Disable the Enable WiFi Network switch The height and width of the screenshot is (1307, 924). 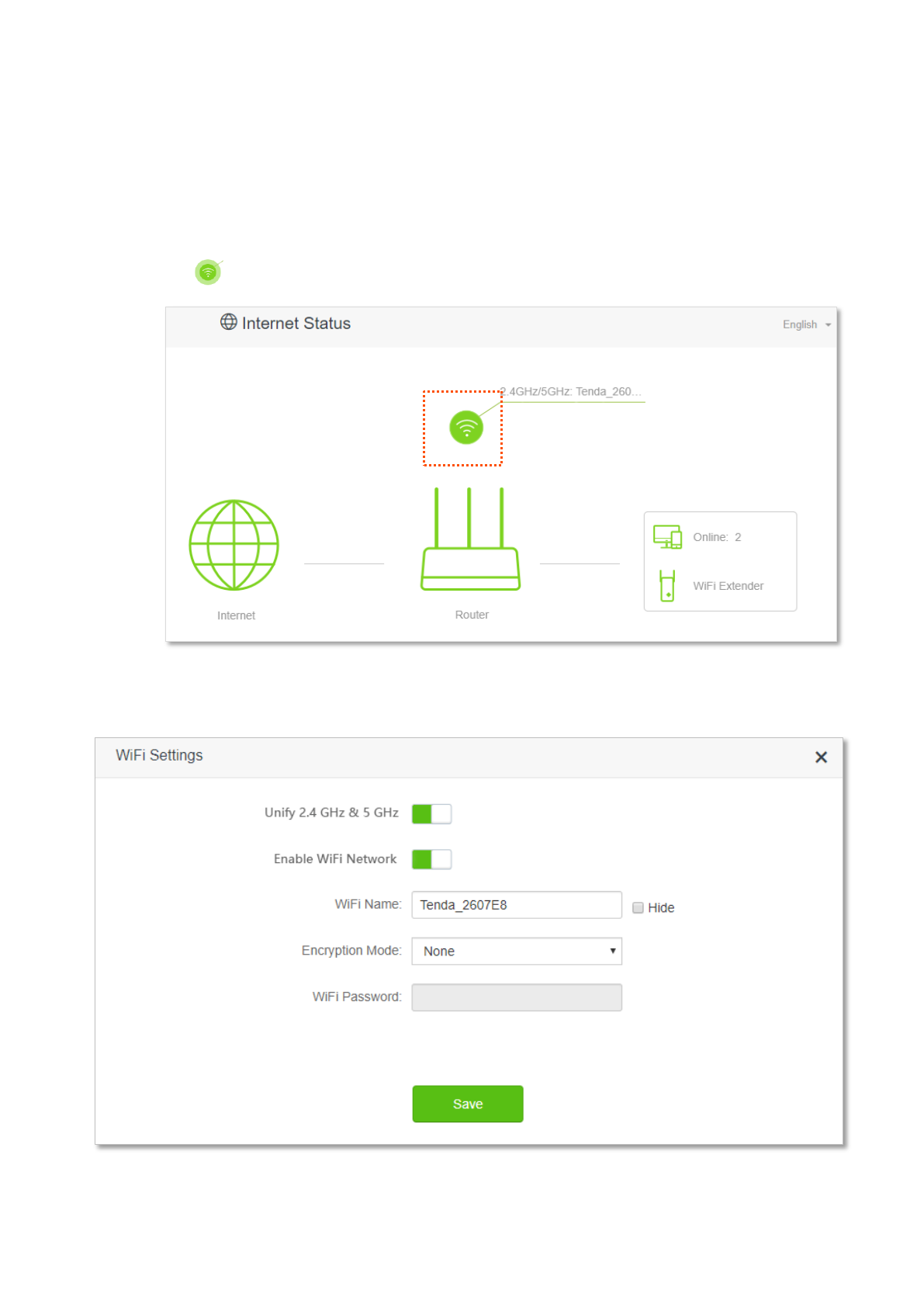tap(431, 859)
